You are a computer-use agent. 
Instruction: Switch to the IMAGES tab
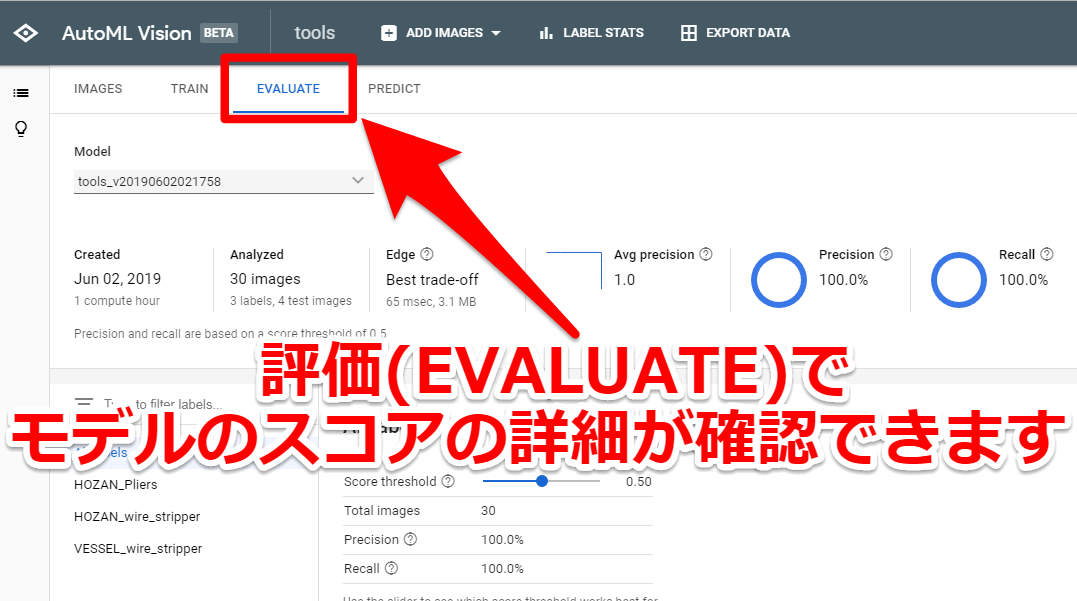[97, 88]
